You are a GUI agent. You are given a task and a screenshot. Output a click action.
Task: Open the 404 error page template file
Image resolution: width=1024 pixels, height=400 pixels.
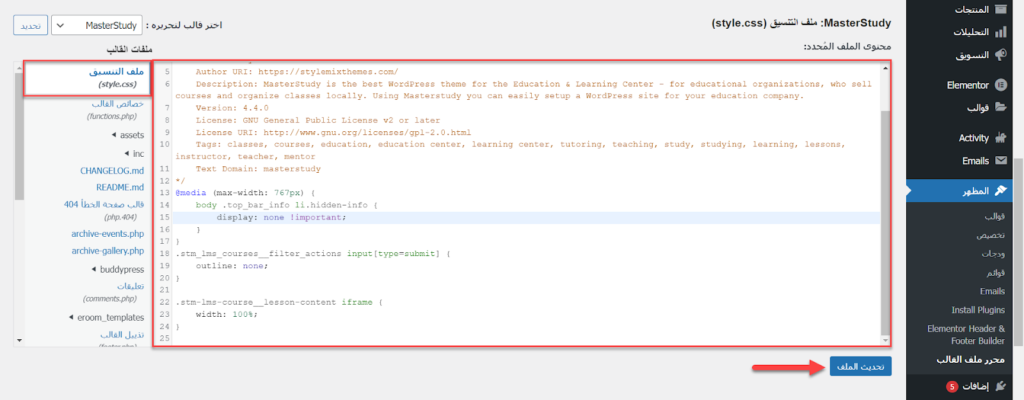[104, 210]
